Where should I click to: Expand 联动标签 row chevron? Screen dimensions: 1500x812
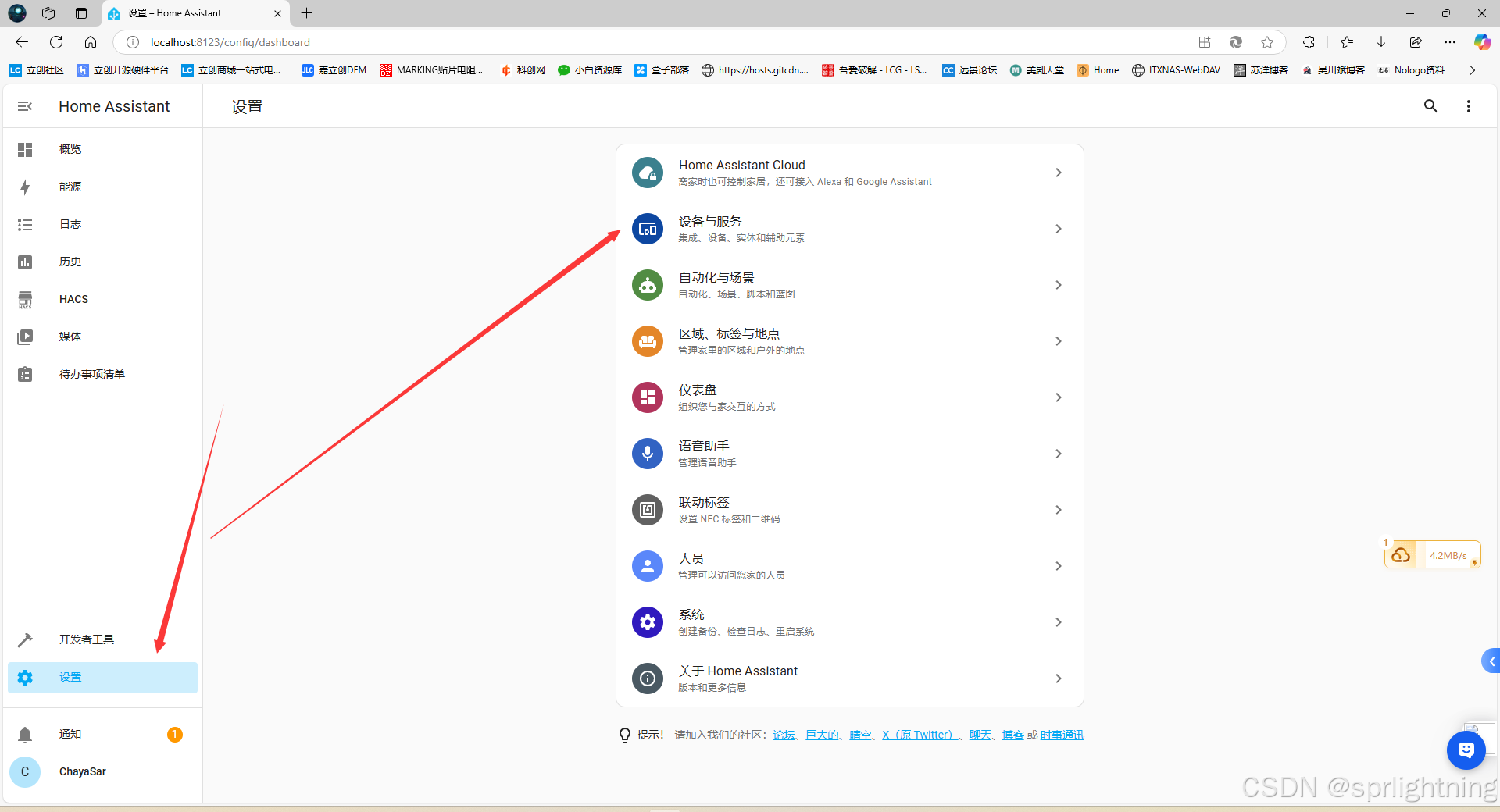tap(1059, 510)
